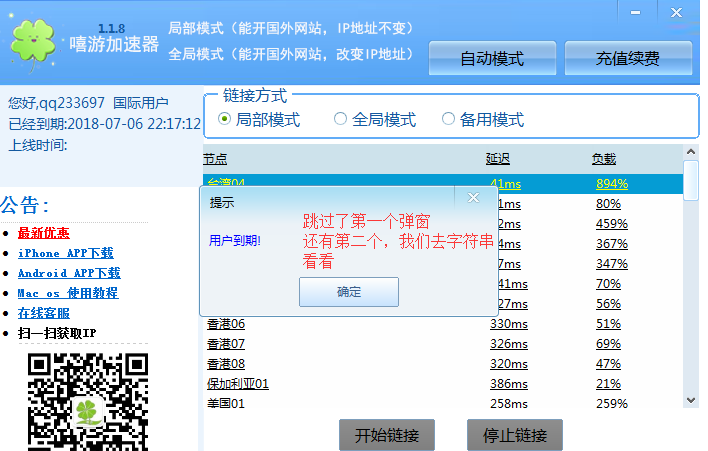Open the Mac os 使用教程 link
The height and width of the screenshot is (451, 708).
click(67, 293)
